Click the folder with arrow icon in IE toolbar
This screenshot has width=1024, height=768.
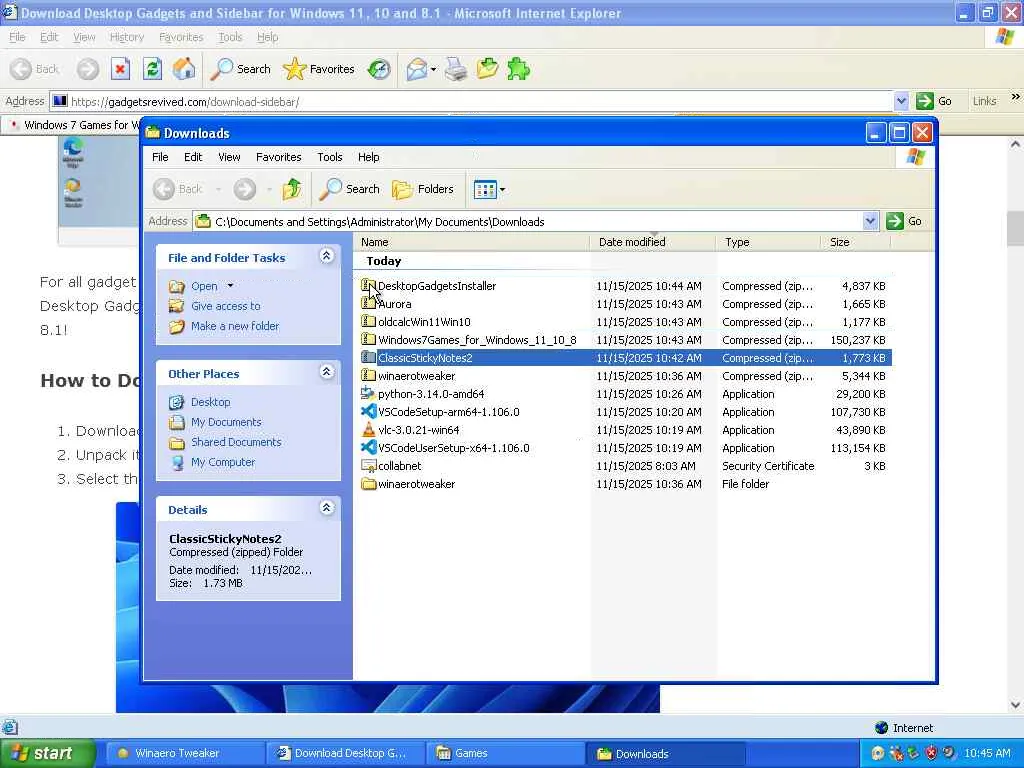tap(487, 69)
